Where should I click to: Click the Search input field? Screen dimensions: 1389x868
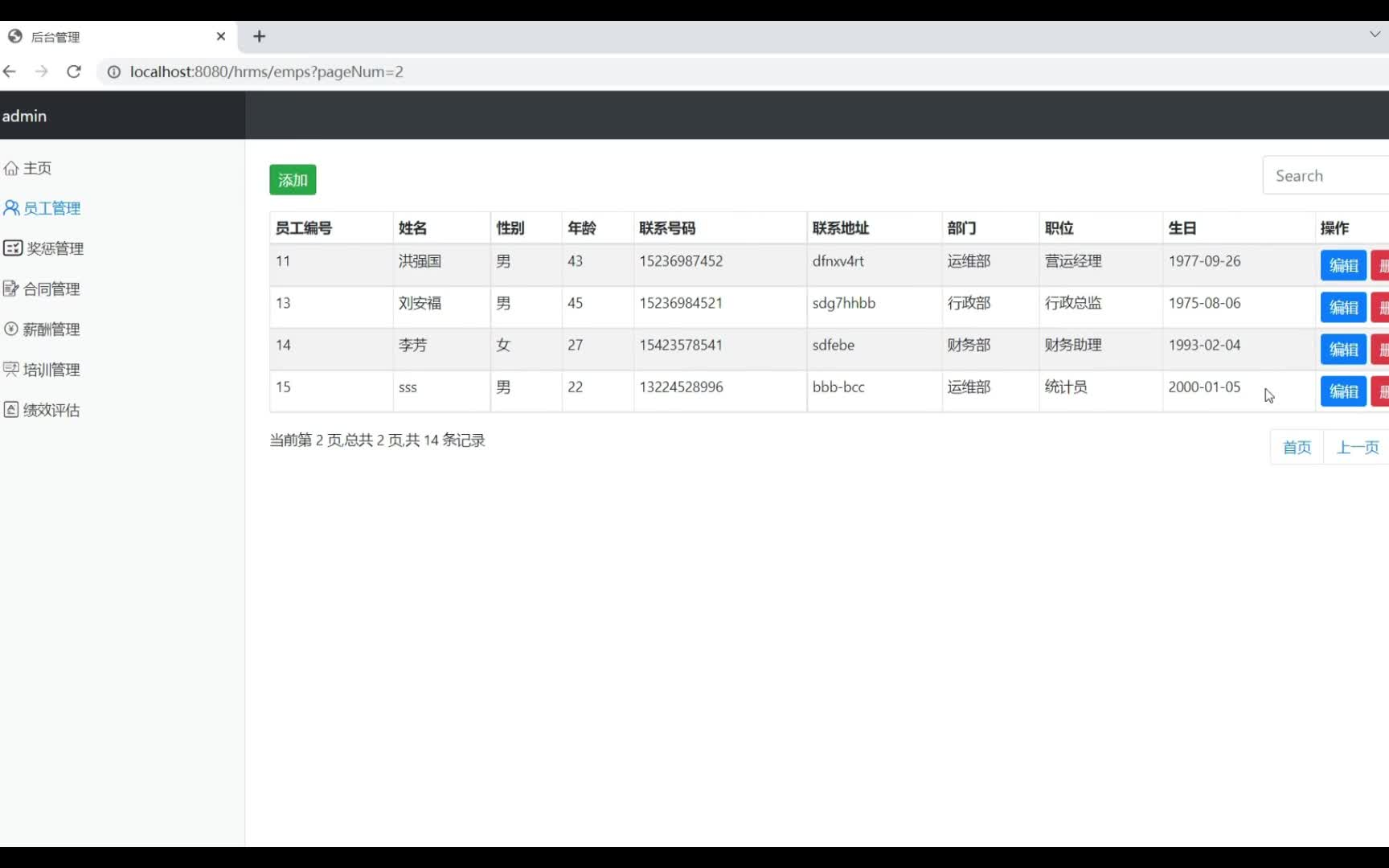pyautogui.click(x=1325, y=175)
